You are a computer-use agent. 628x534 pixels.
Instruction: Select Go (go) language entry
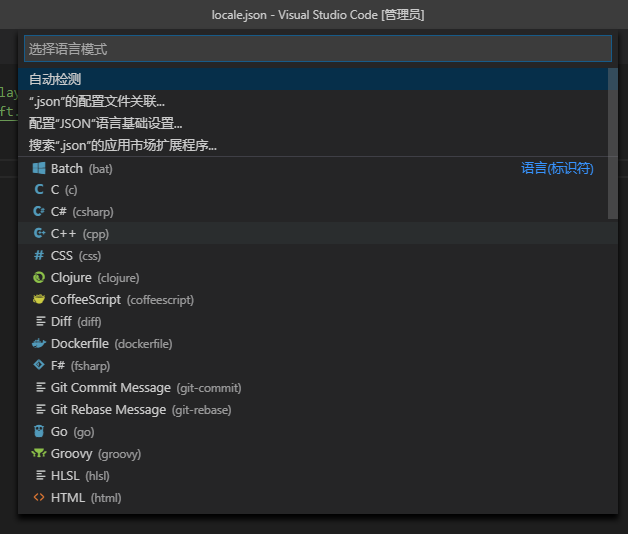[318, 431]
